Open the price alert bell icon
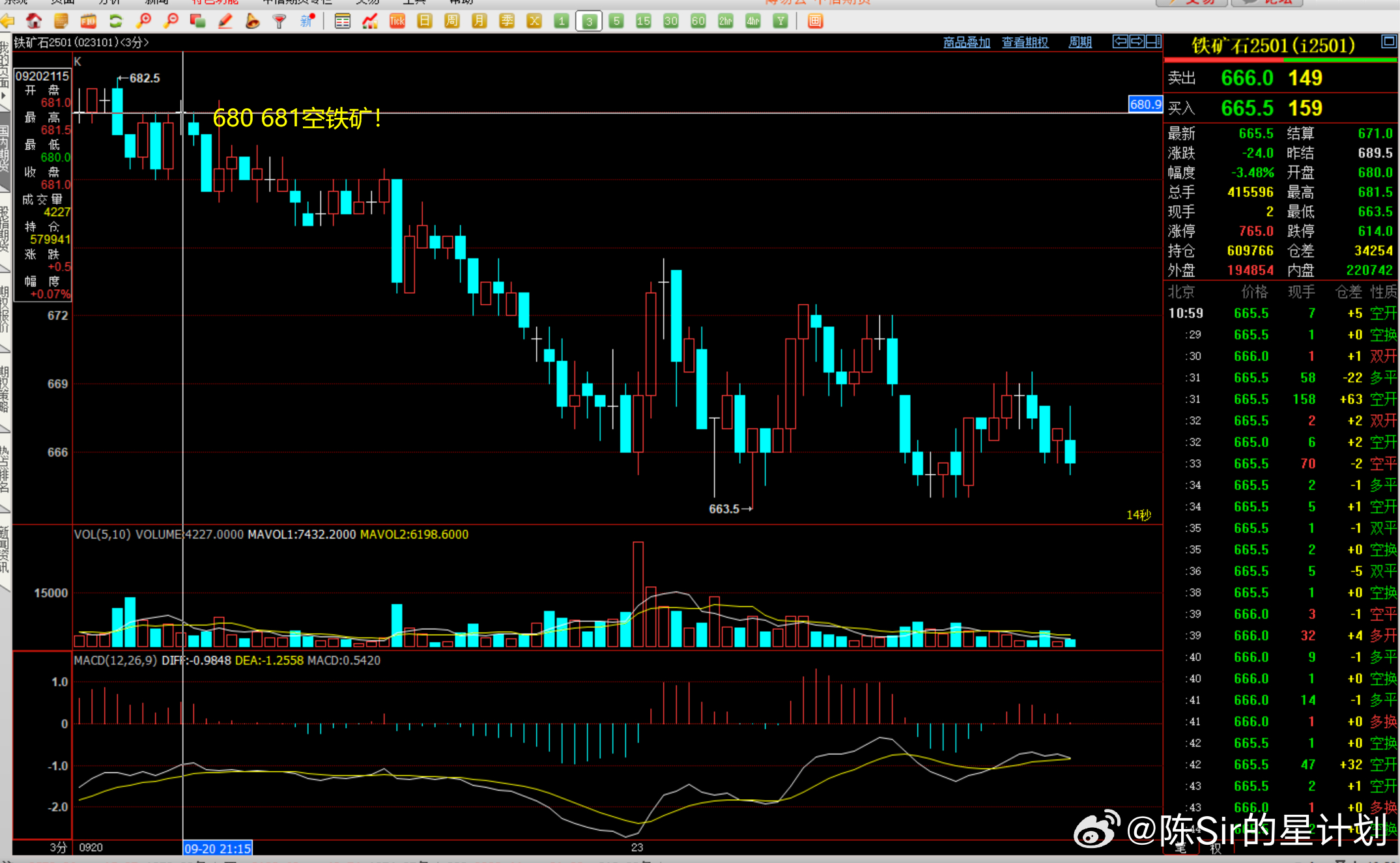The width and height of the screenshot is (1400, 863). click(253, 21)
